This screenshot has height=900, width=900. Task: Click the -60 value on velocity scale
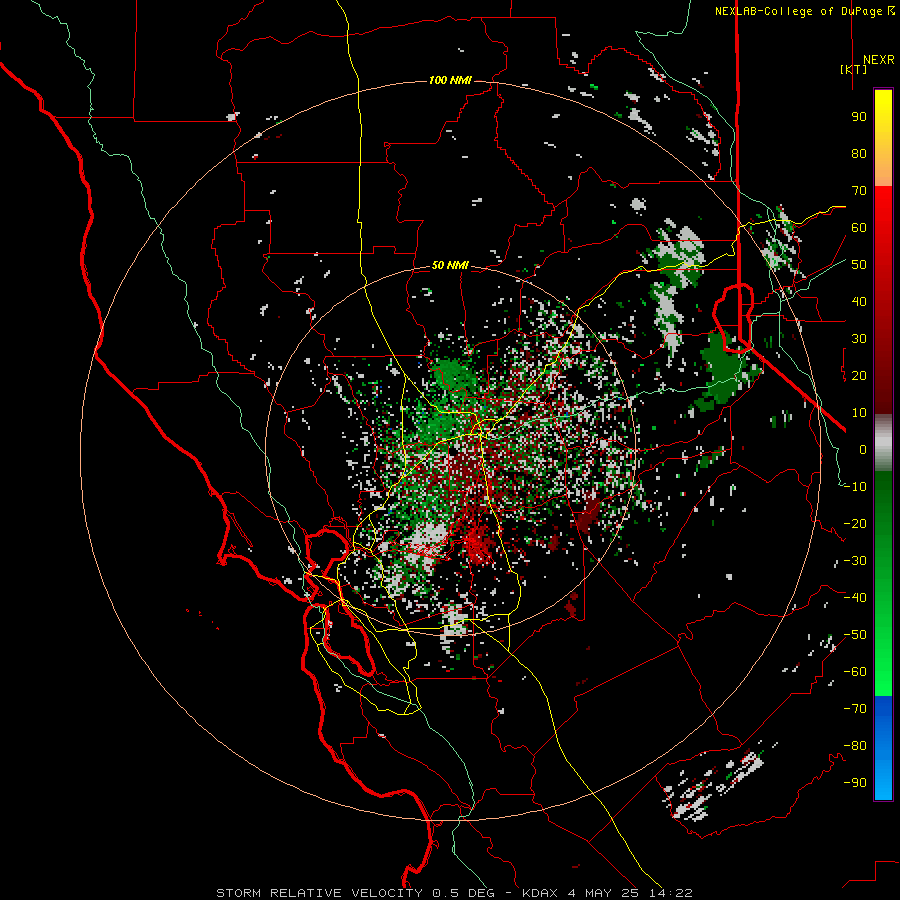855,672
